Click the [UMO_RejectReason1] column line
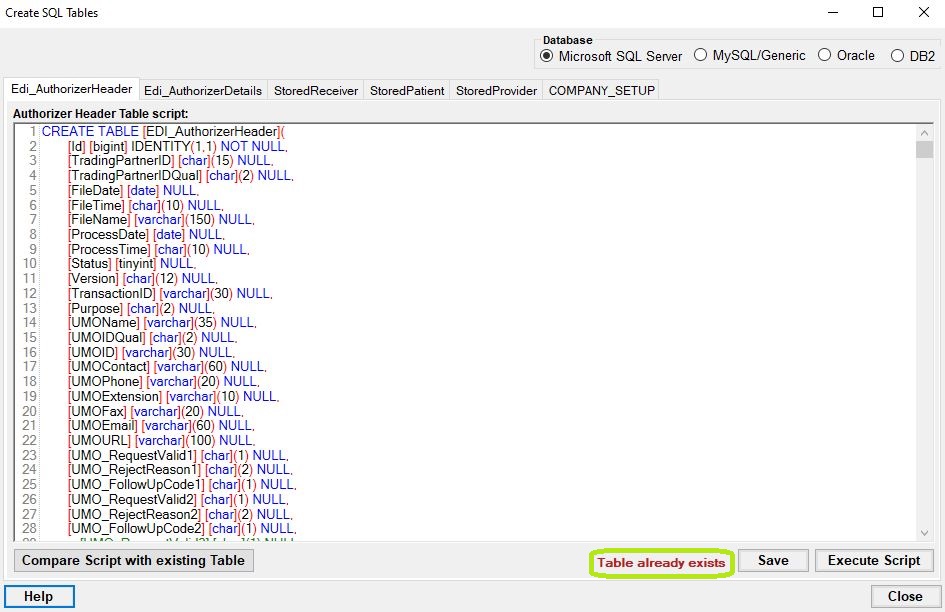945x612 pixels. coord(181,470)
